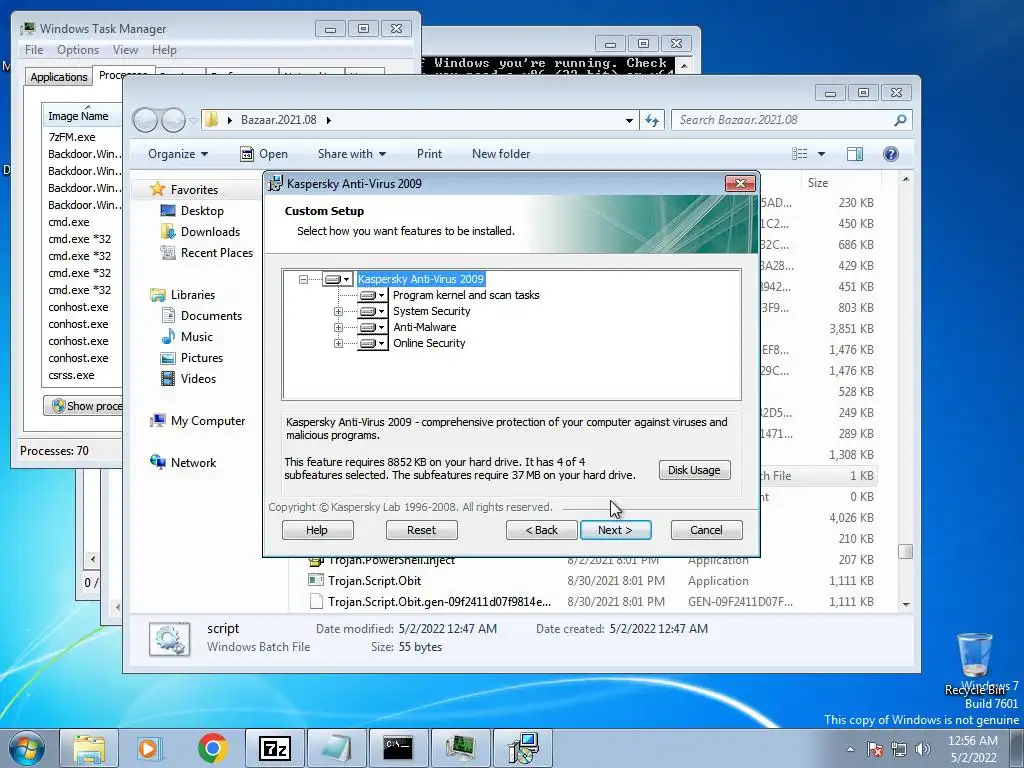Open the address bar history dropdown
Screen dimensions: 1024x768
(629, 120)
